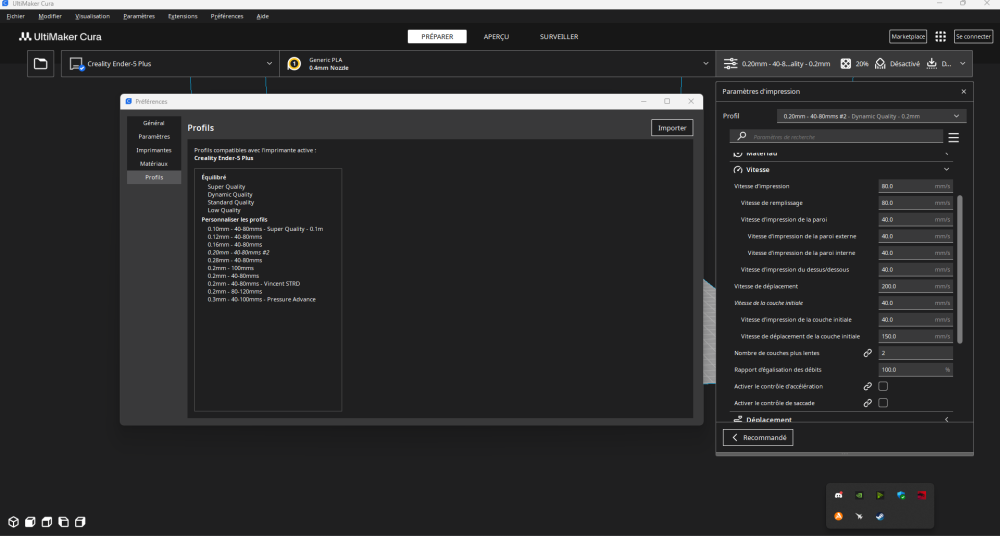The width and height of the screenshot is (1000, 536).
Task: Switch to the APERÇU stage tab
Action: click(x=496, y=37)
